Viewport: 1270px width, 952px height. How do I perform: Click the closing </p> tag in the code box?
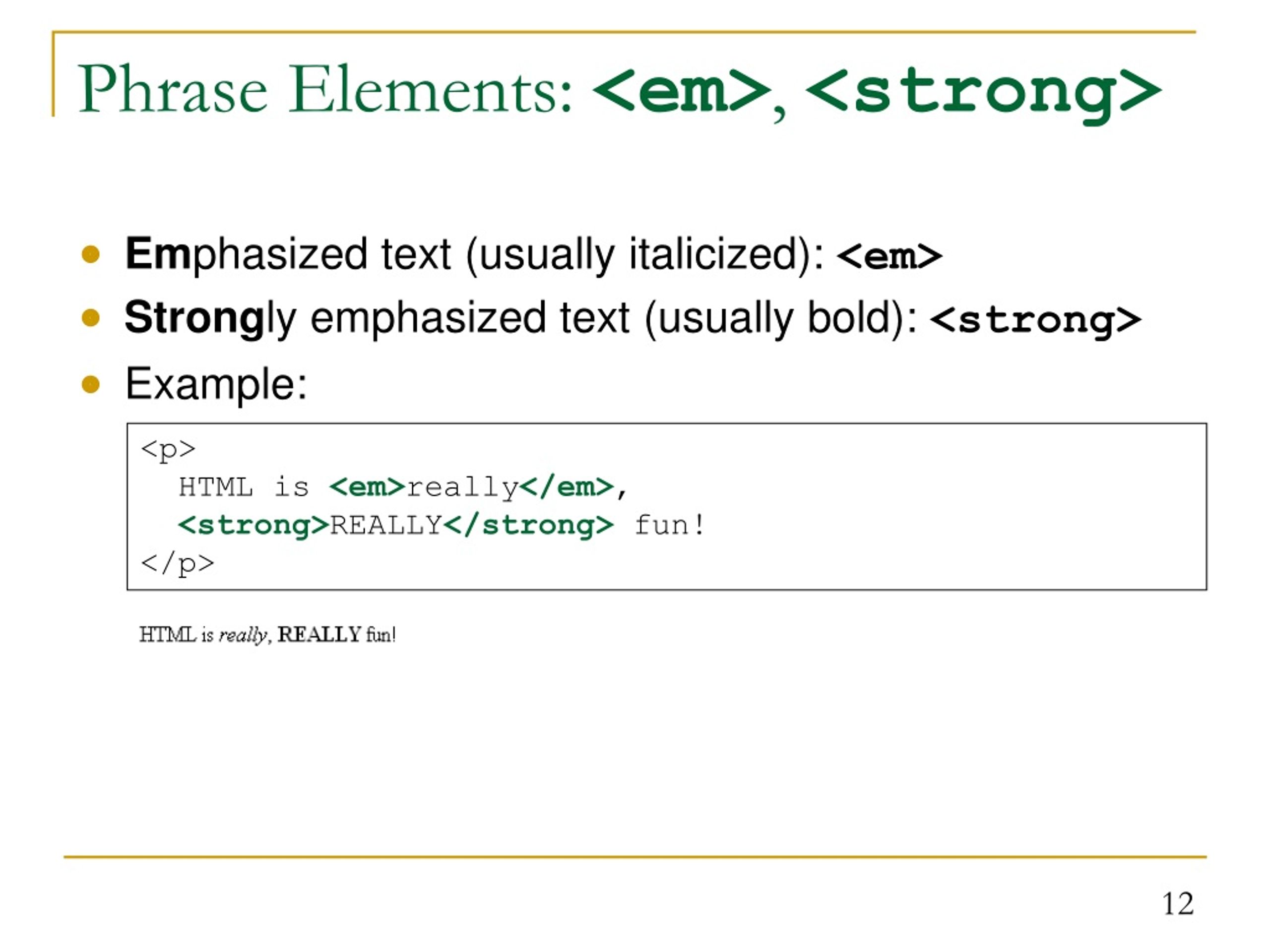click(x=178, y=563)
